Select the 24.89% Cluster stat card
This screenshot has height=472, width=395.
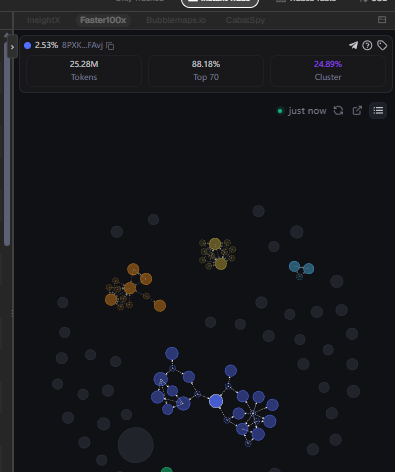[x=328, y=71]
